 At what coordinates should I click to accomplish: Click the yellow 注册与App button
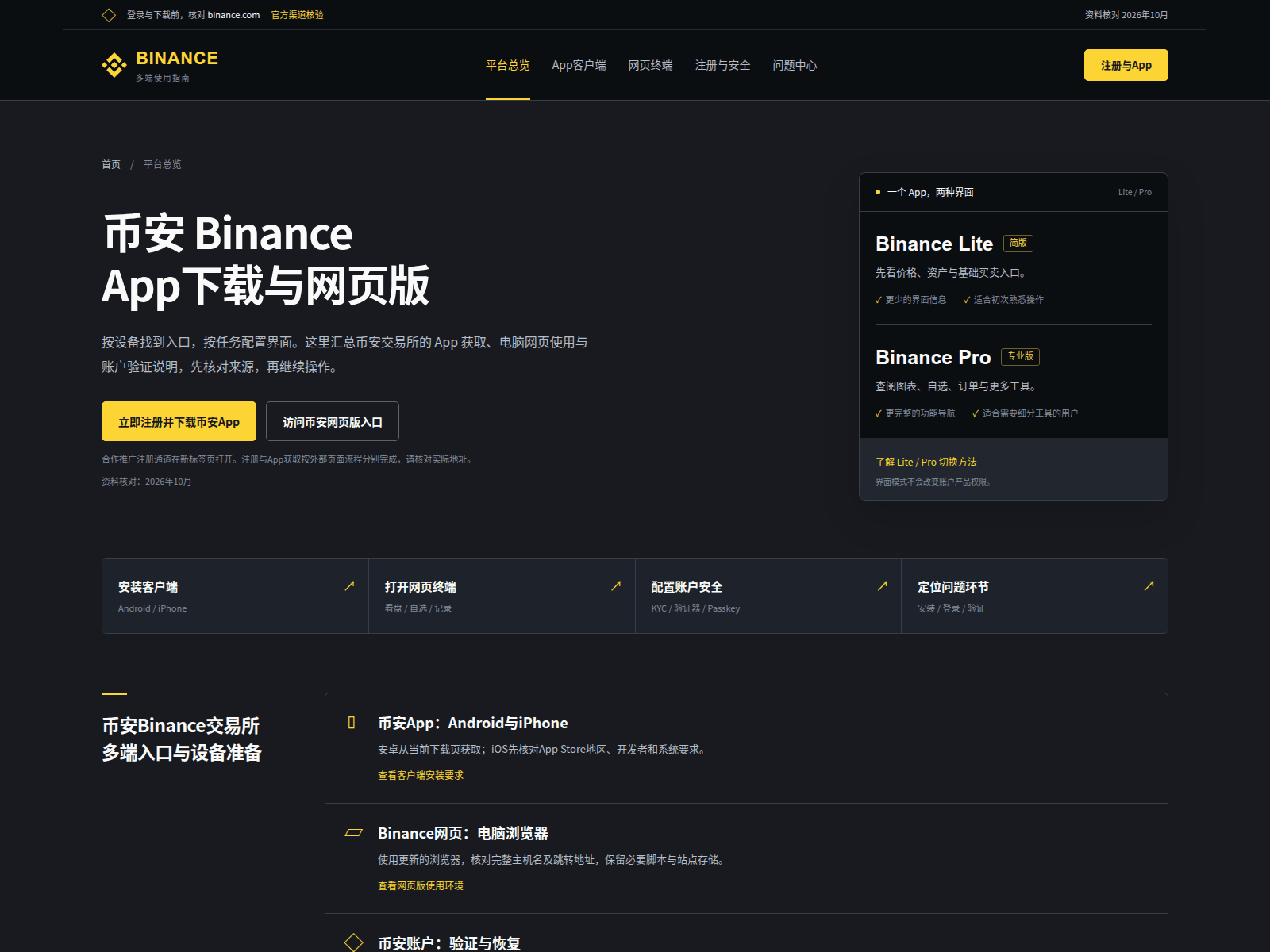[1126, 65]
